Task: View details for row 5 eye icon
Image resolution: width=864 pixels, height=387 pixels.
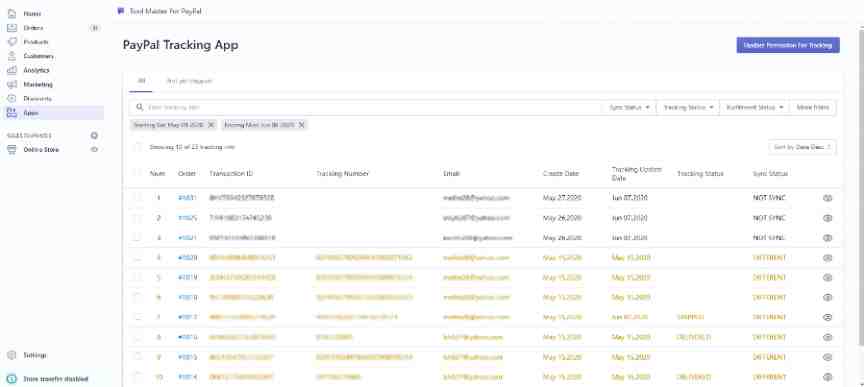Action: point(827,277)
